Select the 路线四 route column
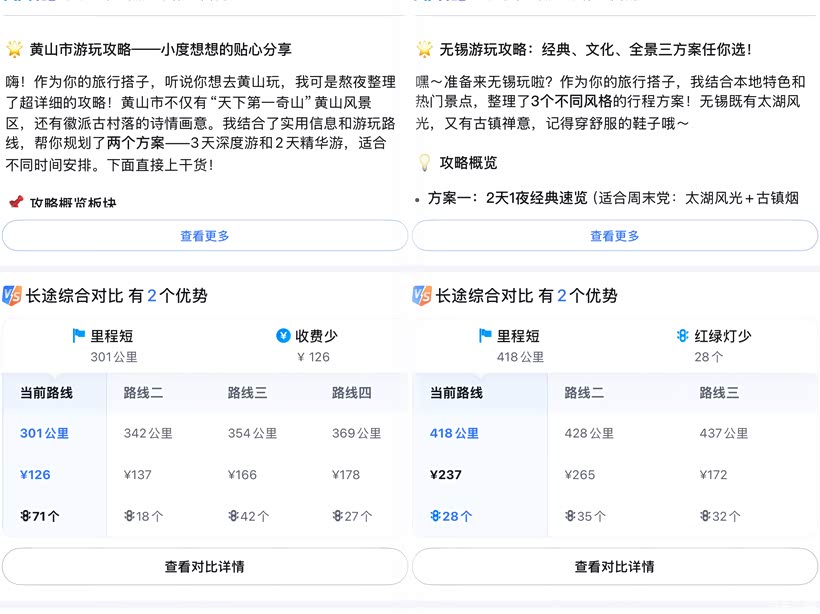Screen dimensions: 820x614 tap(351, 393)
